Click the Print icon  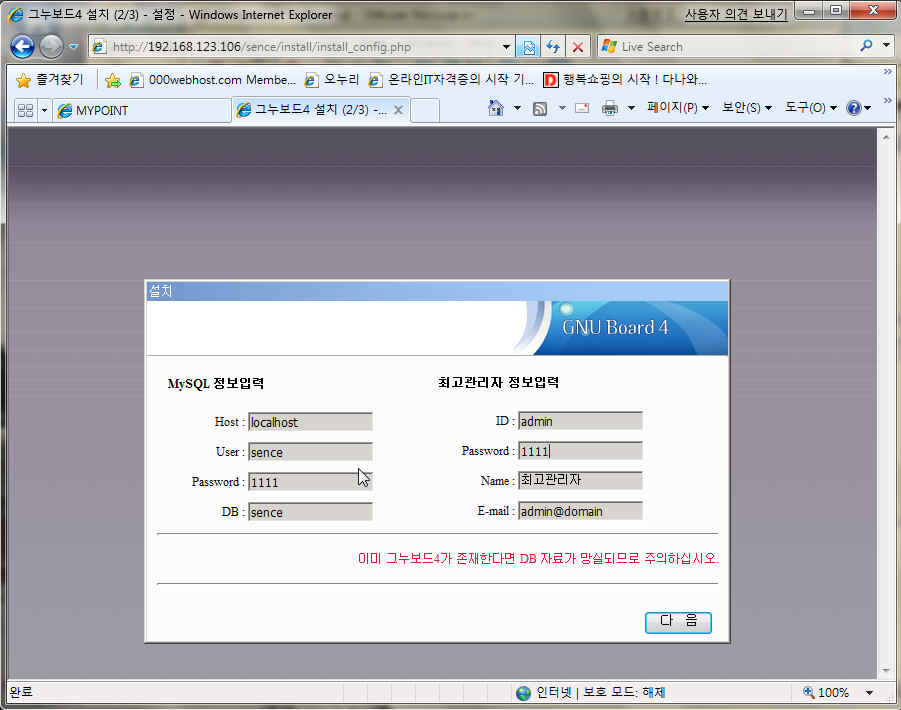610,107
